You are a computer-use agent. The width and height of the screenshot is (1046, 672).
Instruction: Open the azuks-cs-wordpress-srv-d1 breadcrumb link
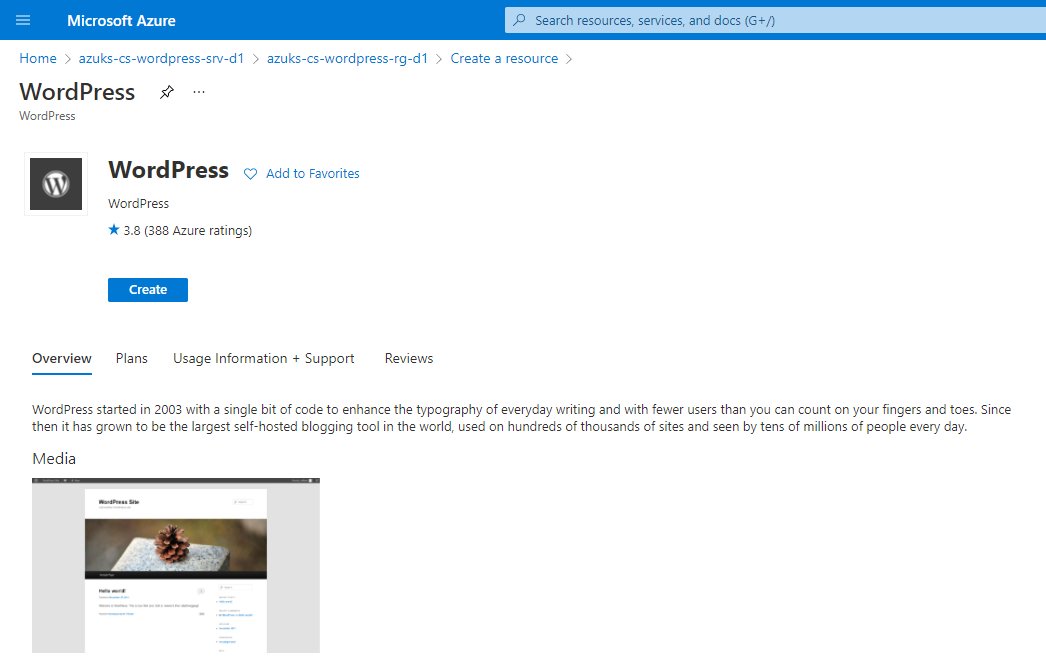point(161,58)
